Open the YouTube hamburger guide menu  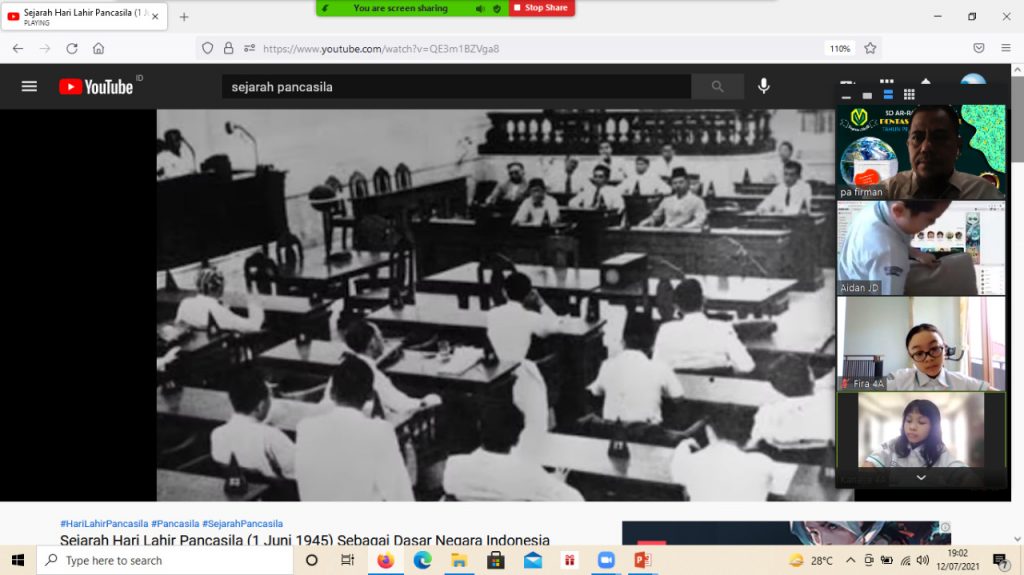(29, 86)
